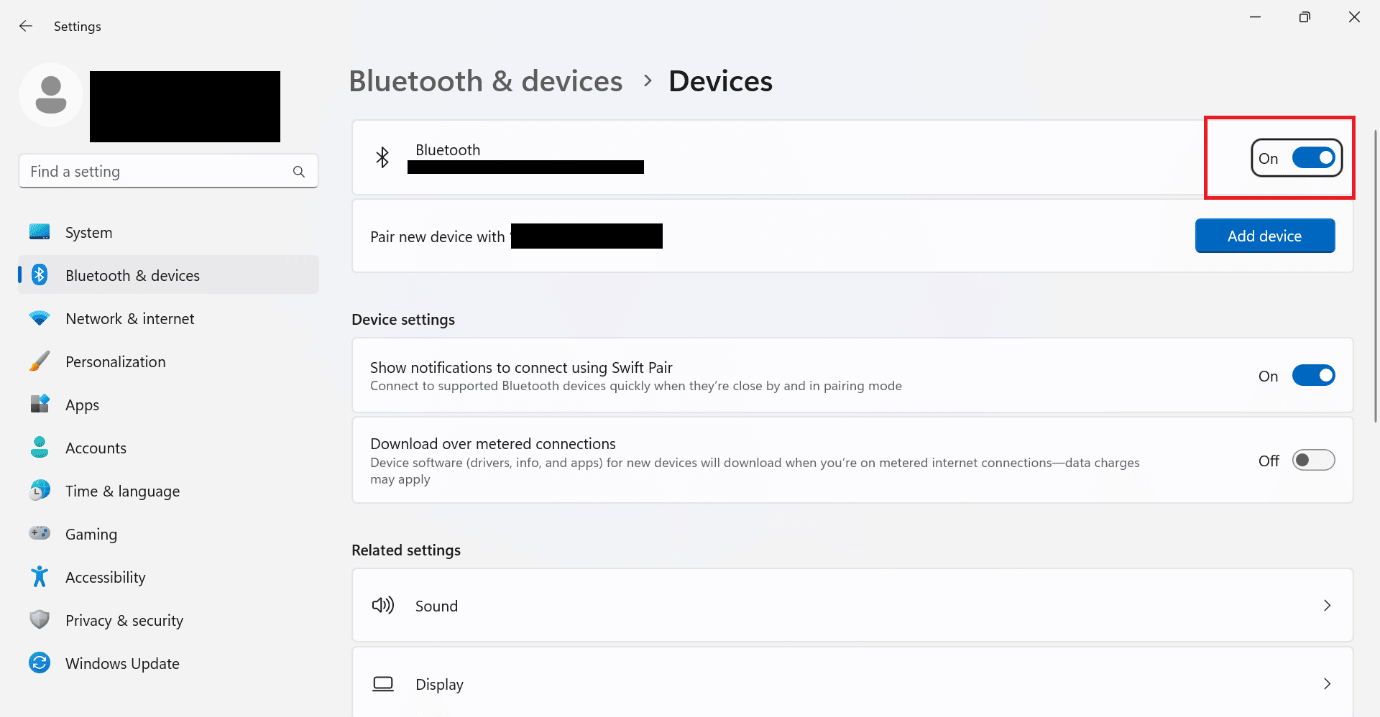1380x717 pixels.
Task: Click the Display monitor icon
Action: pos(383,684)
